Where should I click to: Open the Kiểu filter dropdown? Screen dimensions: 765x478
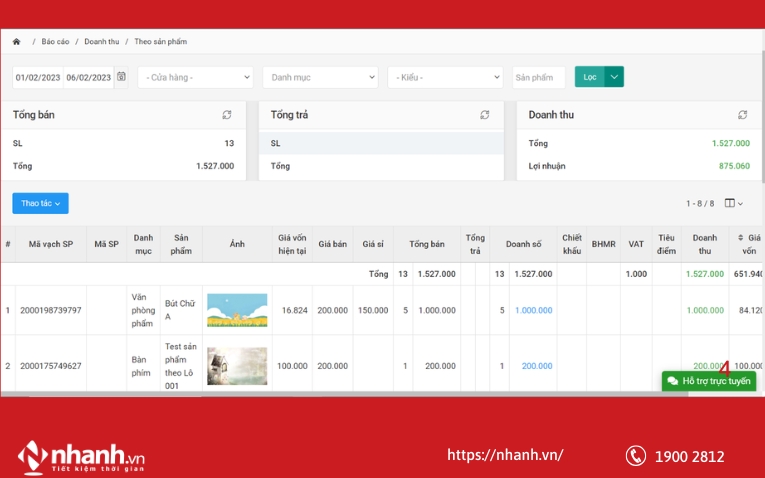click(x=445, y=77)
